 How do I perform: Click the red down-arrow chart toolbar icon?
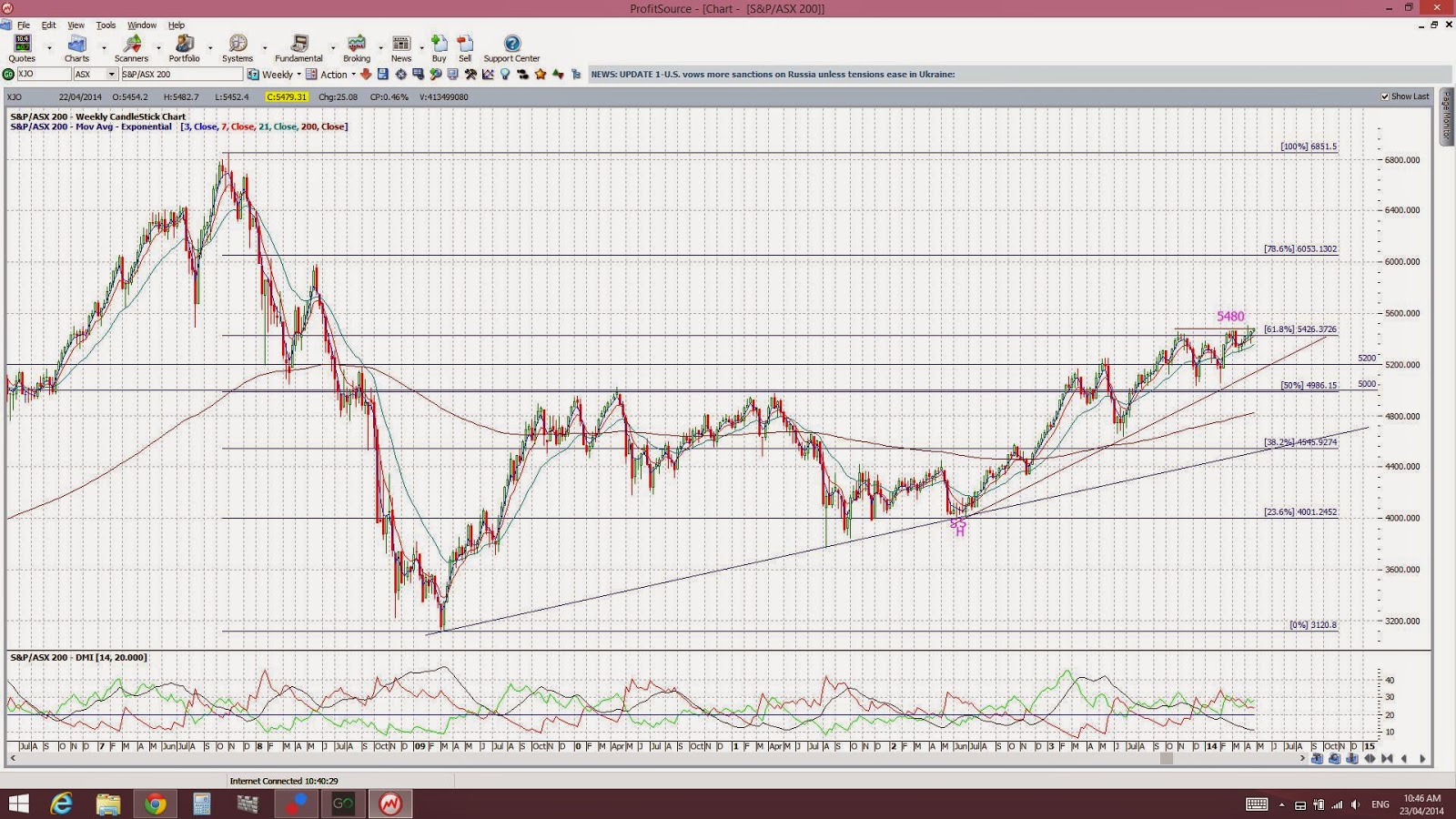click(366, 75)
